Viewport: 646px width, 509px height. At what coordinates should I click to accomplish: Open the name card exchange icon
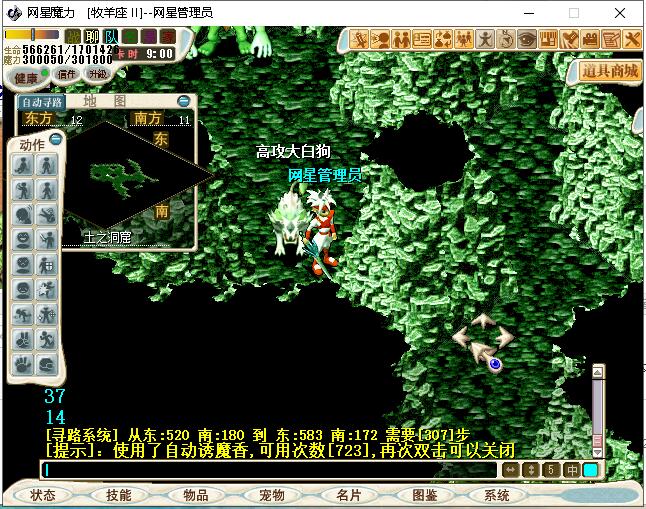tap(422, 40)
